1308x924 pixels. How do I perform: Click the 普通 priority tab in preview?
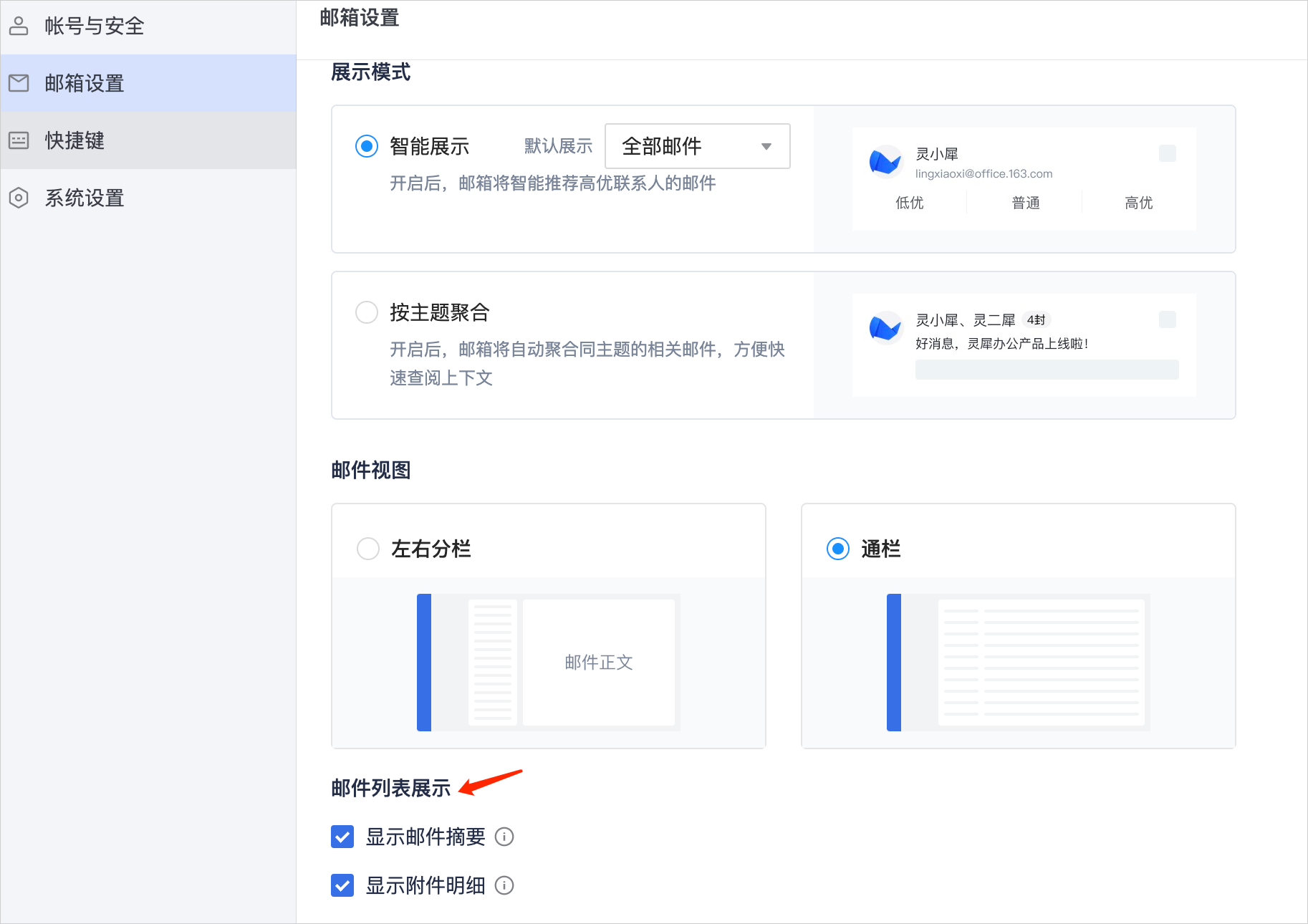pyautogui.click(x=1026, y=203)
